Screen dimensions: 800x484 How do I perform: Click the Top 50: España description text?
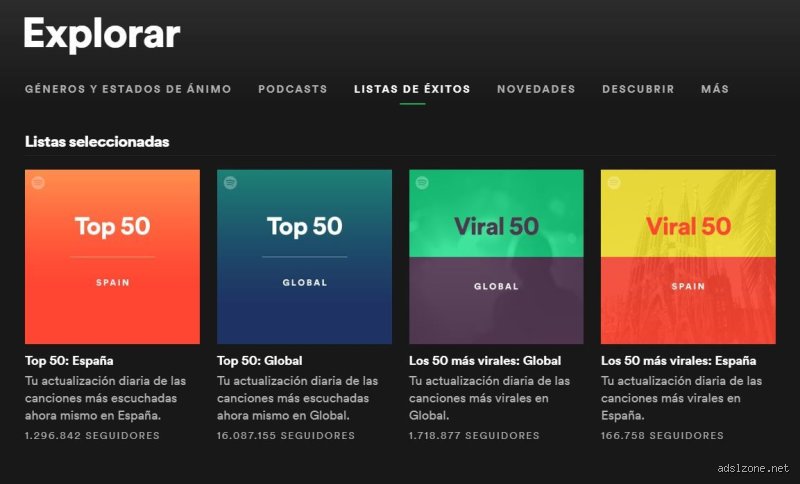coord(106,398)
